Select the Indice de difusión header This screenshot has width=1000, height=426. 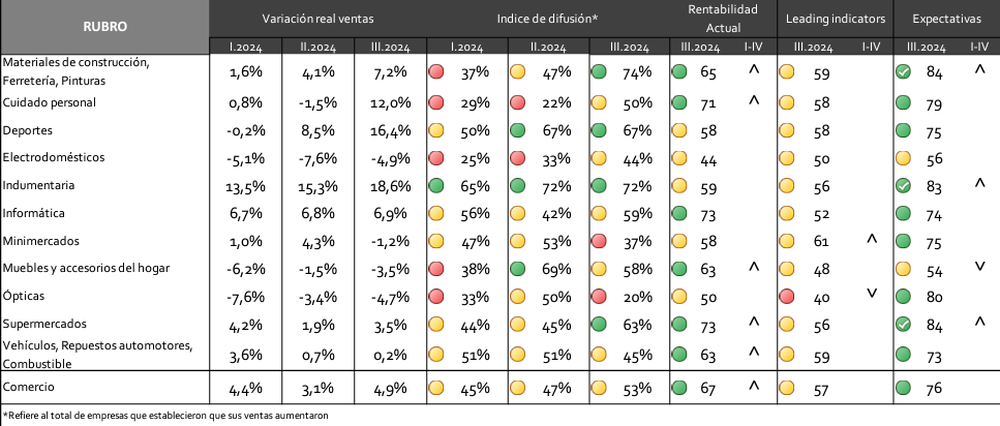pos(547,19)
